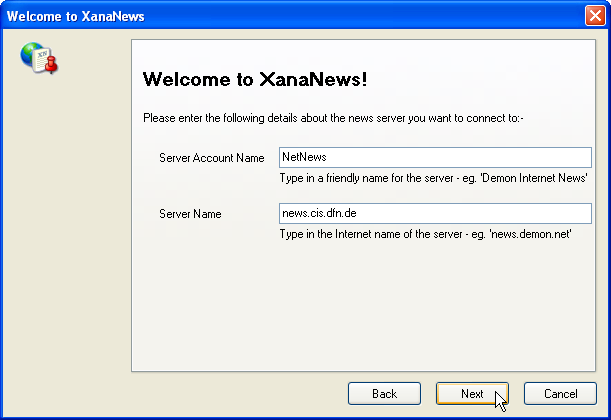611x420 pixels.
Task: Close the Welcome to XanaNews window
Action: coord(595,16)
